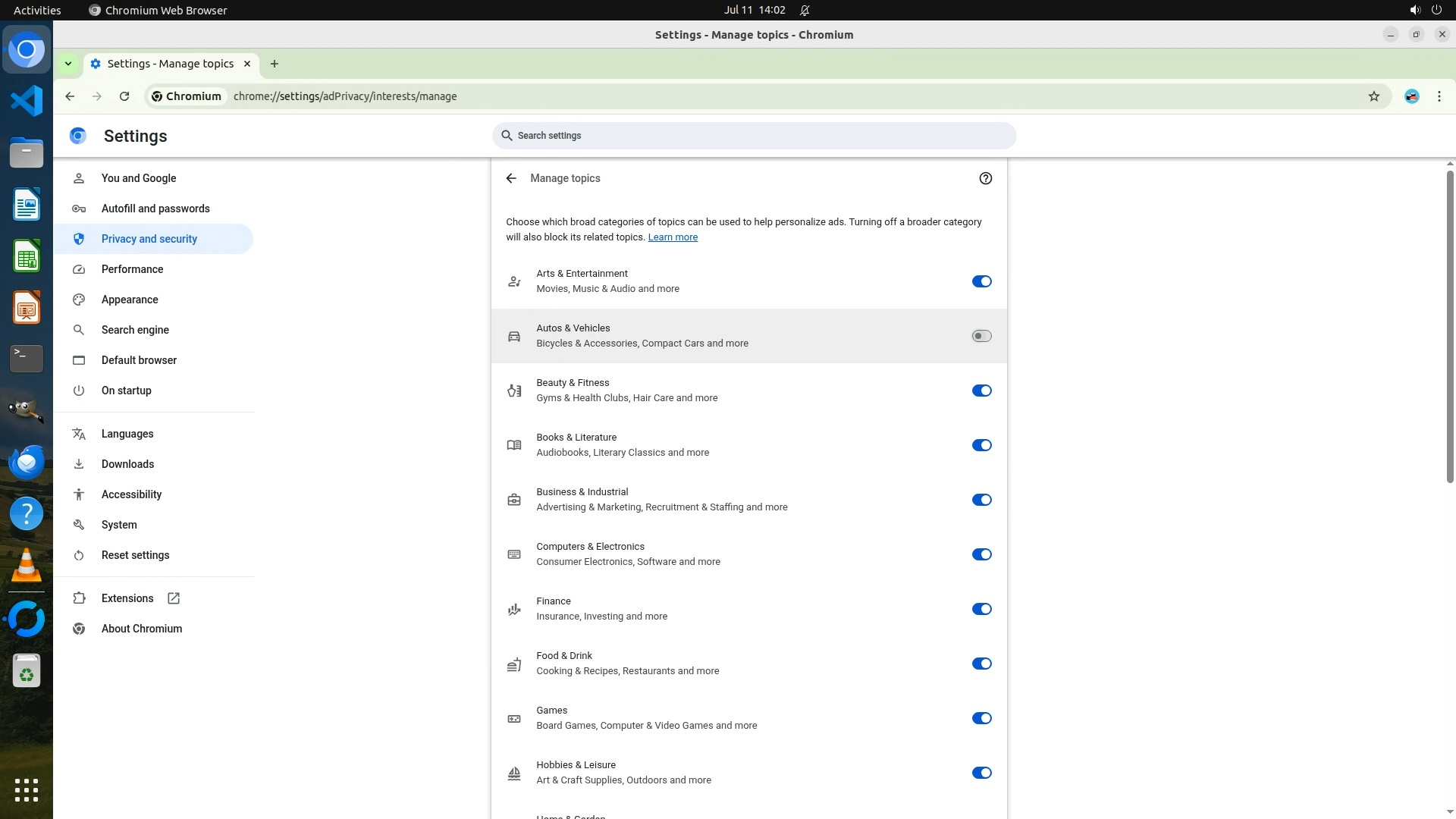Image resolution: width=1456 pixels, height=819 pixels.
Task: Open the system power menu in the top bar
Action: click(1436, 10)
